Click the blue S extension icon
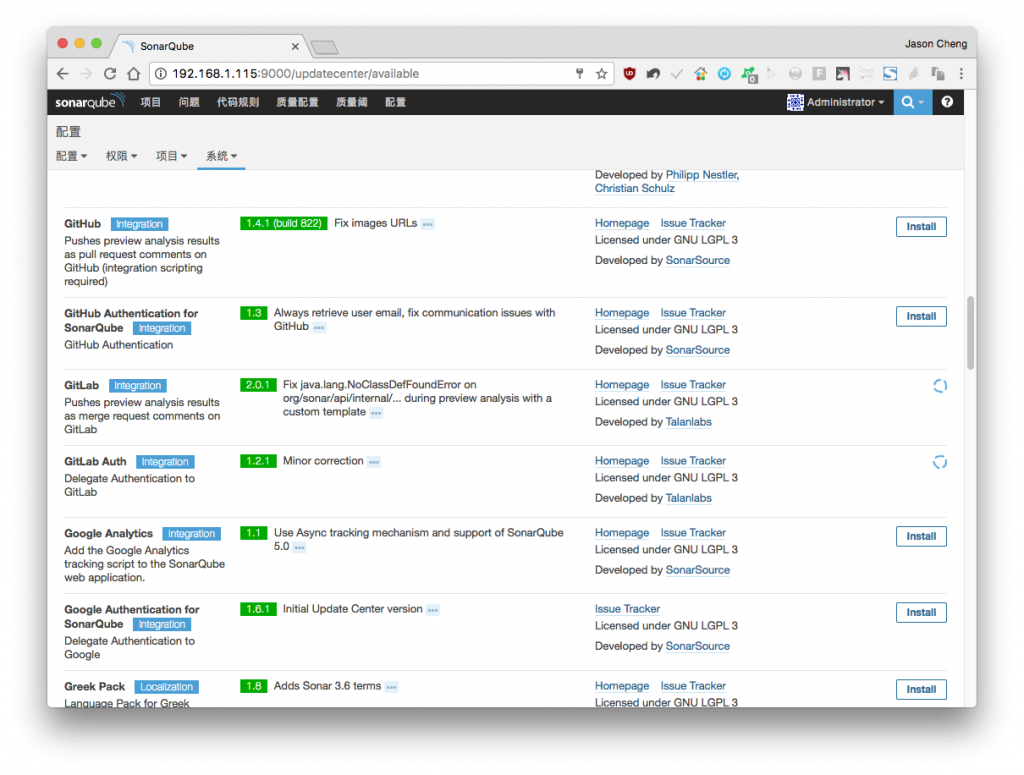 (890, 74)
